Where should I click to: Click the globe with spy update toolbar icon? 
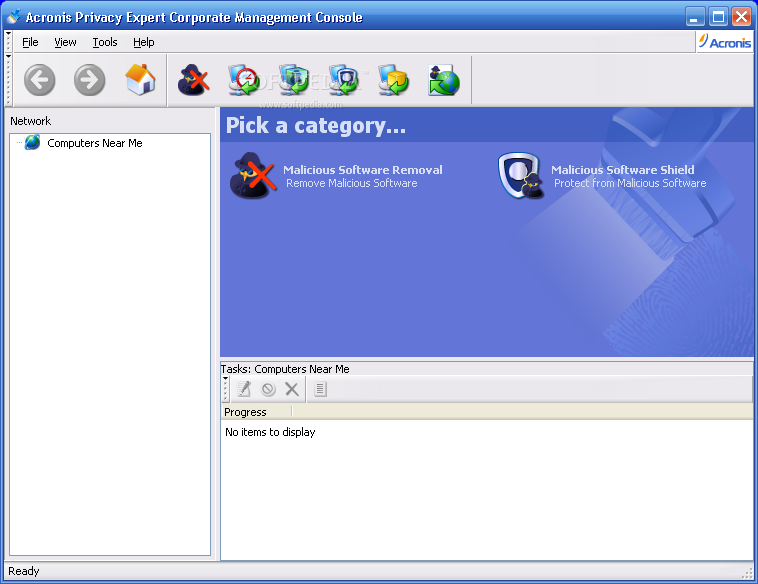[444, 80]
